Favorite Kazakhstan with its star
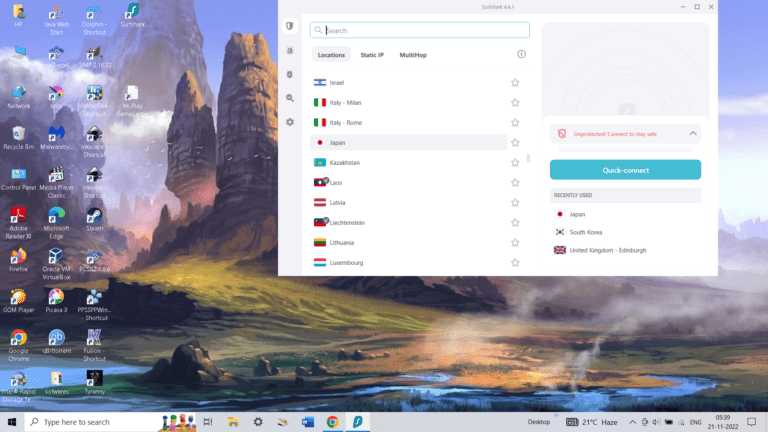Image resolution: width=768 pixels, height=432 pixels. click(515, 163)
